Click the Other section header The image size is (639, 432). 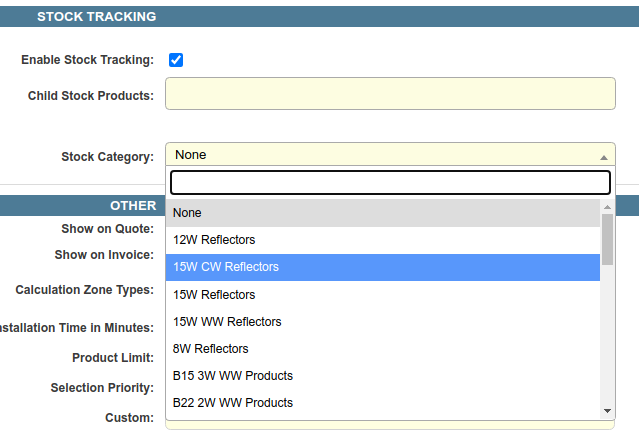(x=133, y=205)
